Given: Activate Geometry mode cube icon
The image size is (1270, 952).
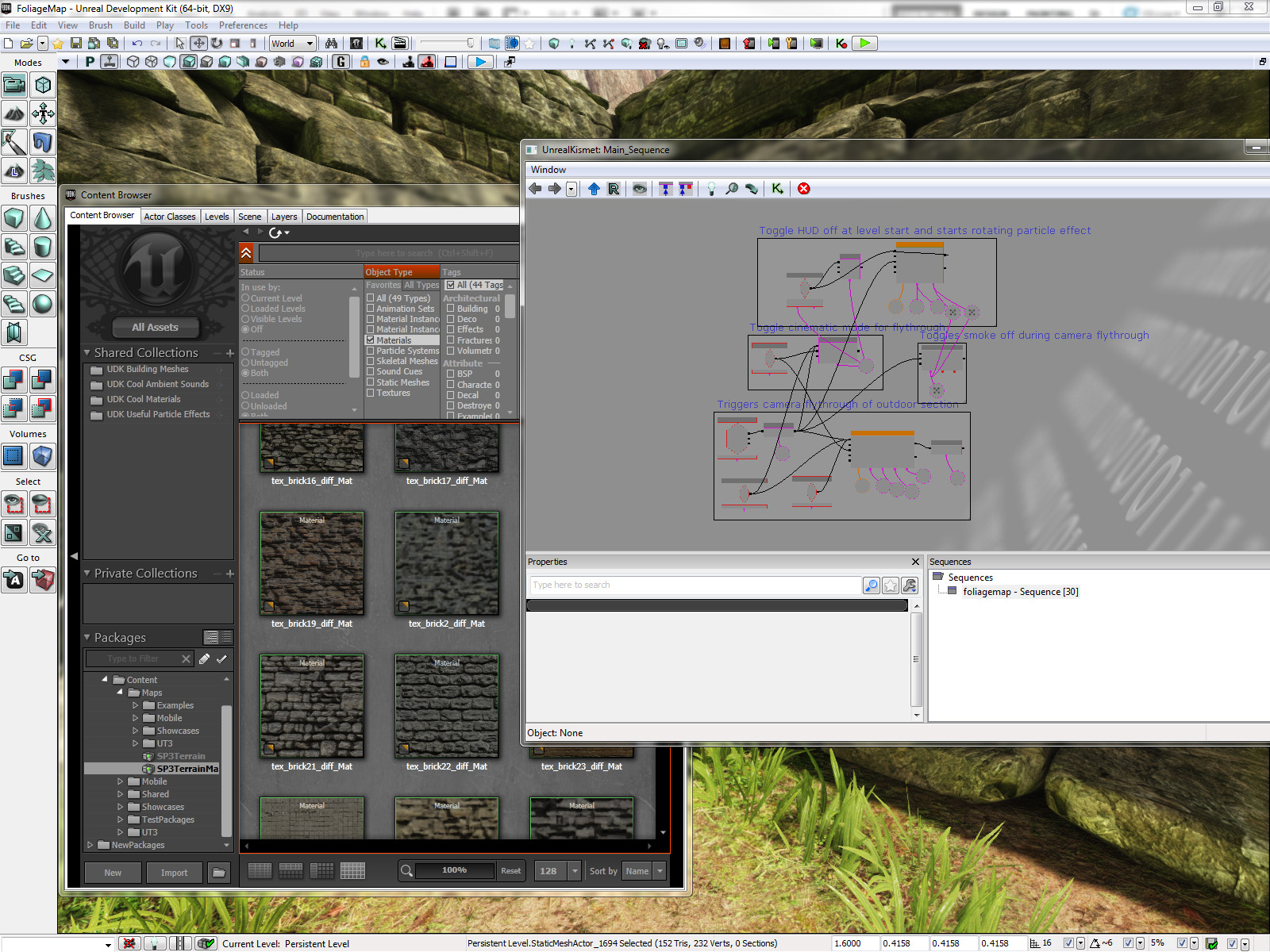Looking at the screenshot, I should [43, 85].
